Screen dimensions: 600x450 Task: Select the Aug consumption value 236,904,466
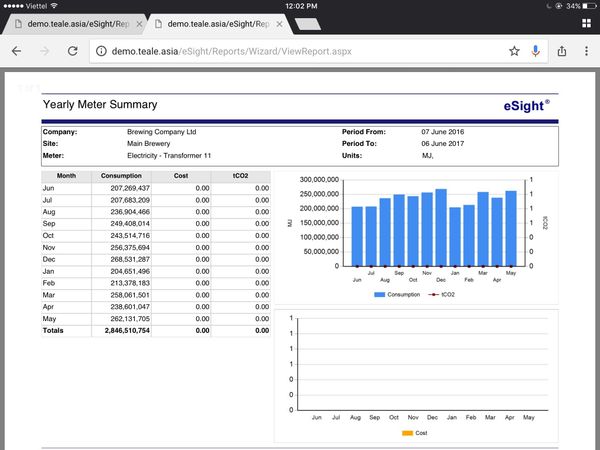click(x=130, y=212)
